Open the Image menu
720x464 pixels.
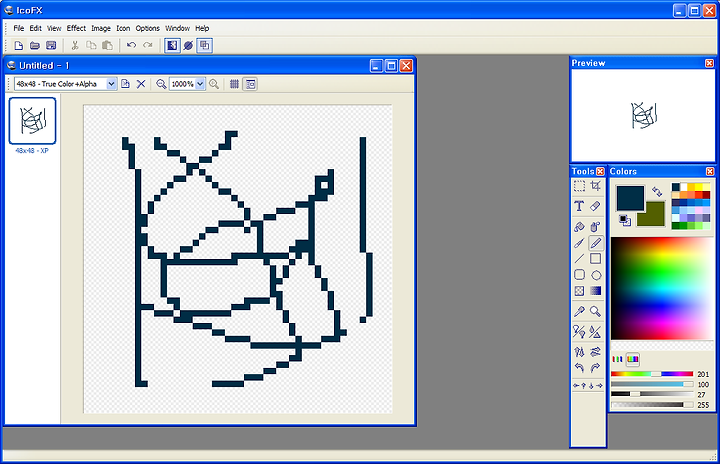[x=101, y=28]
